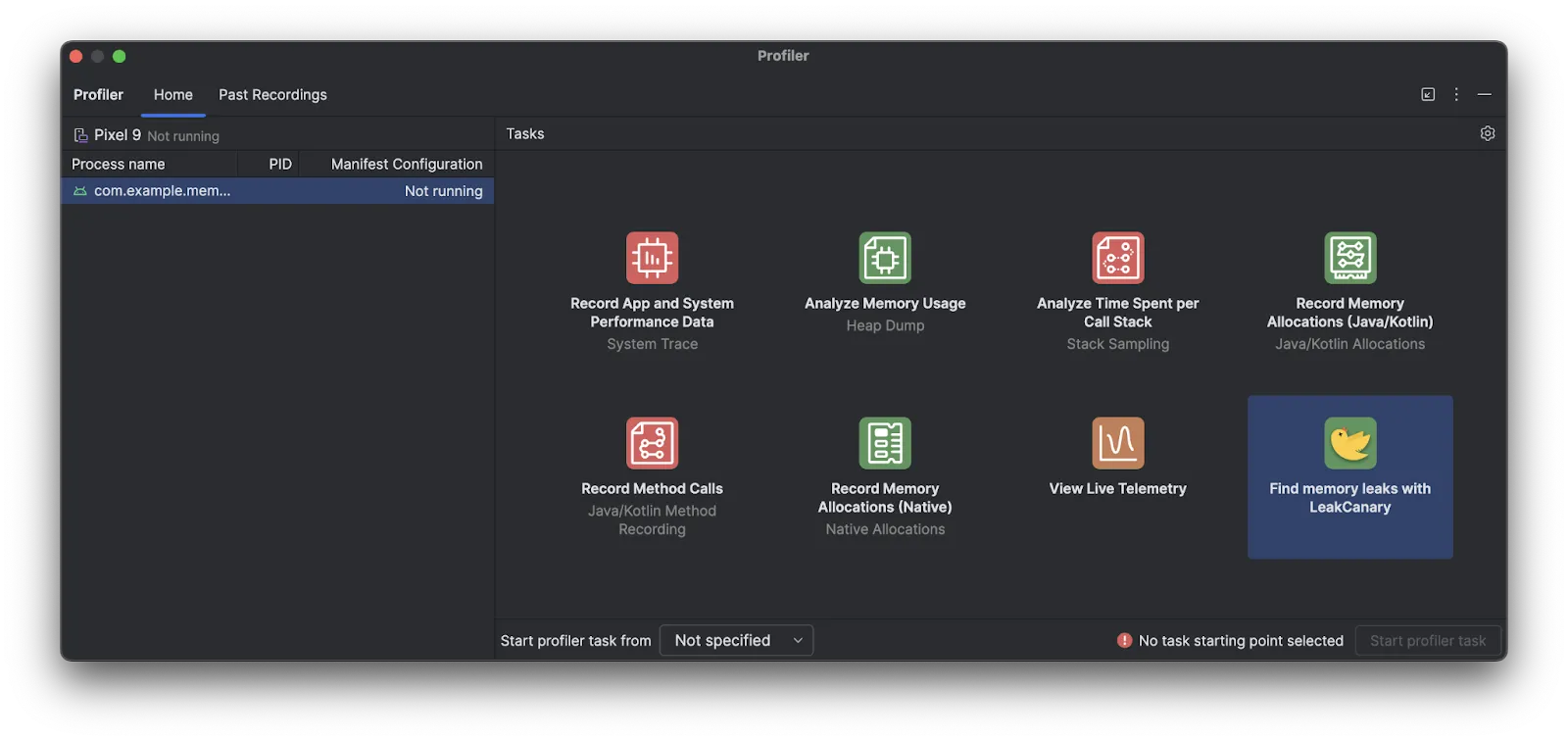This screenshot has height=741, width=1568.
Task: Click the Manifest Configuration column header
Action: [406, 164]
